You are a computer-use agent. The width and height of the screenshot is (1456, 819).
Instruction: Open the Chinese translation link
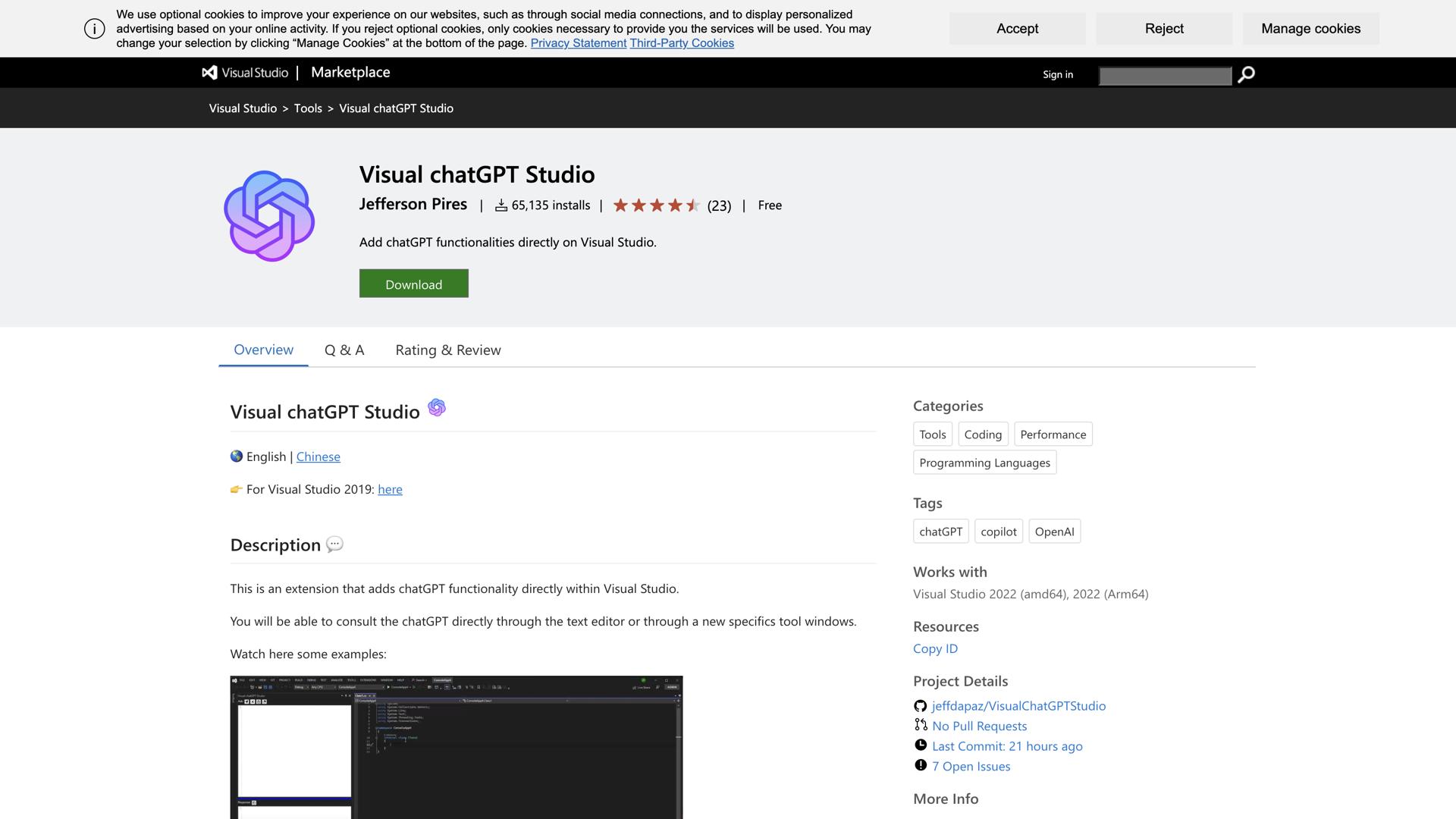point(318,457)
